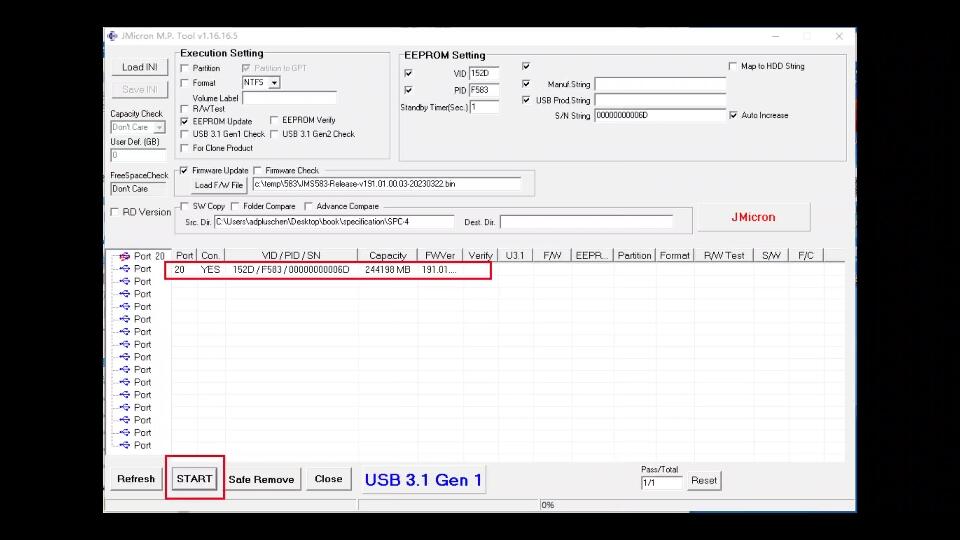Viewport: 960px width, 540px height.
Task: Select the Port 20 USB device icon
Action: click(x=125, y=256)
